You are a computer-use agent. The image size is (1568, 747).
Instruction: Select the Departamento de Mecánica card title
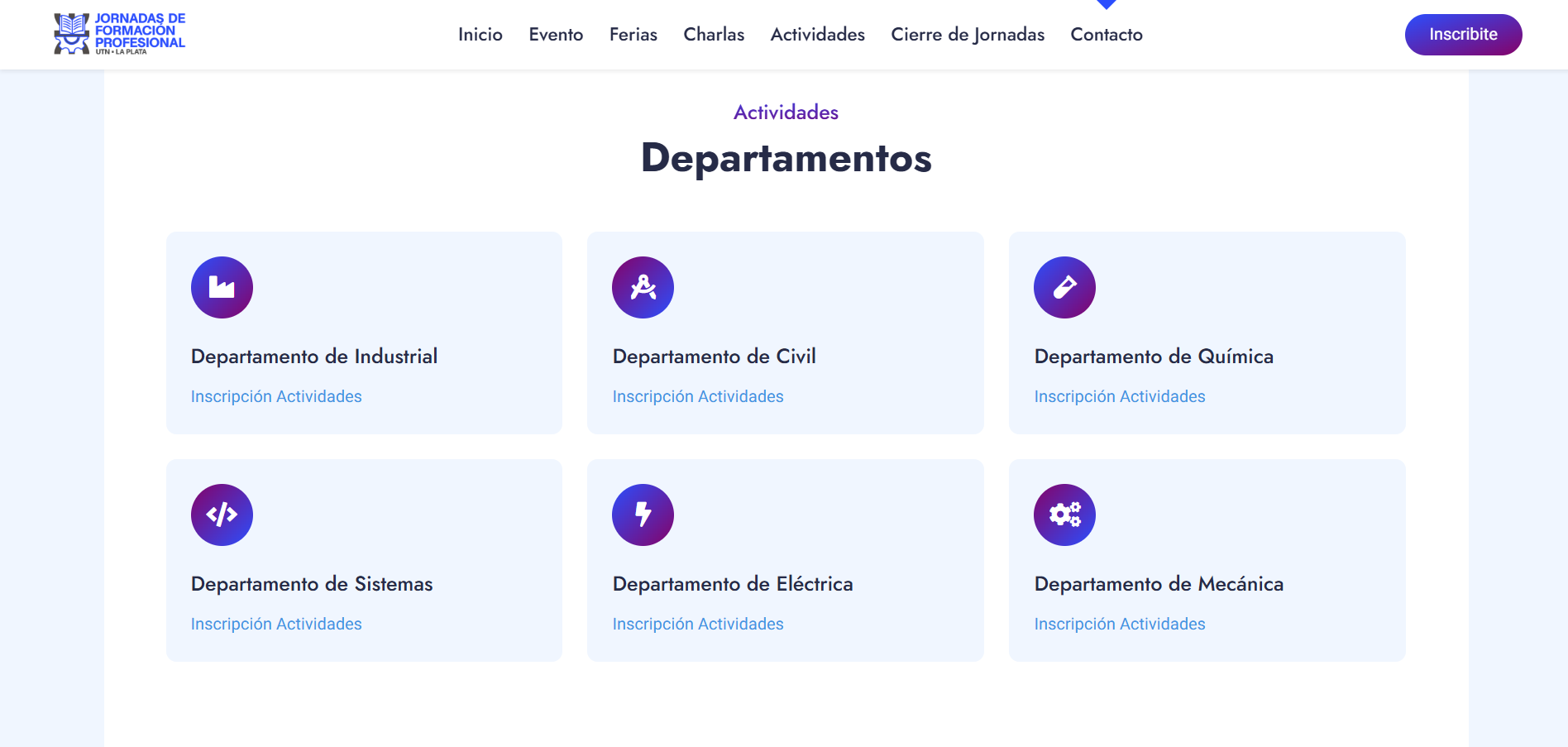tap(1159, 584)
